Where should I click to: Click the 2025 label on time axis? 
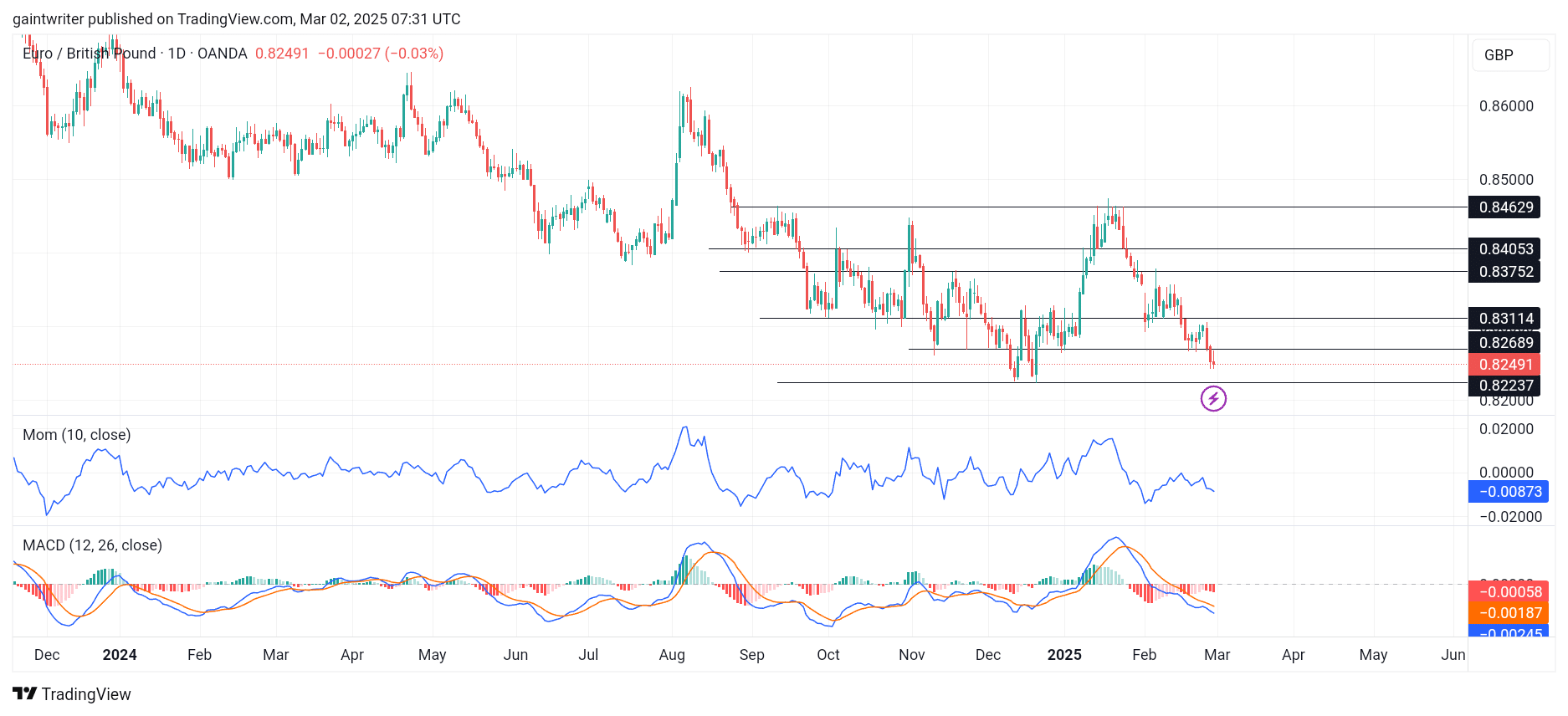(1064, 655)
